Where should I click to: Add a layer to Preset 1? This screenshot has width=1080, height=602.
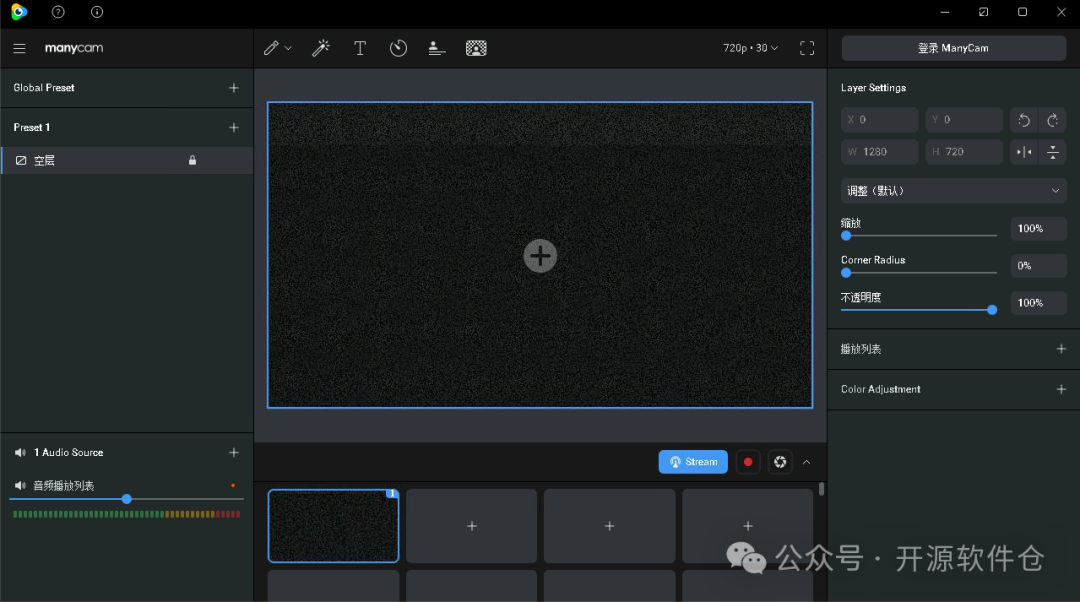point(233,127)
